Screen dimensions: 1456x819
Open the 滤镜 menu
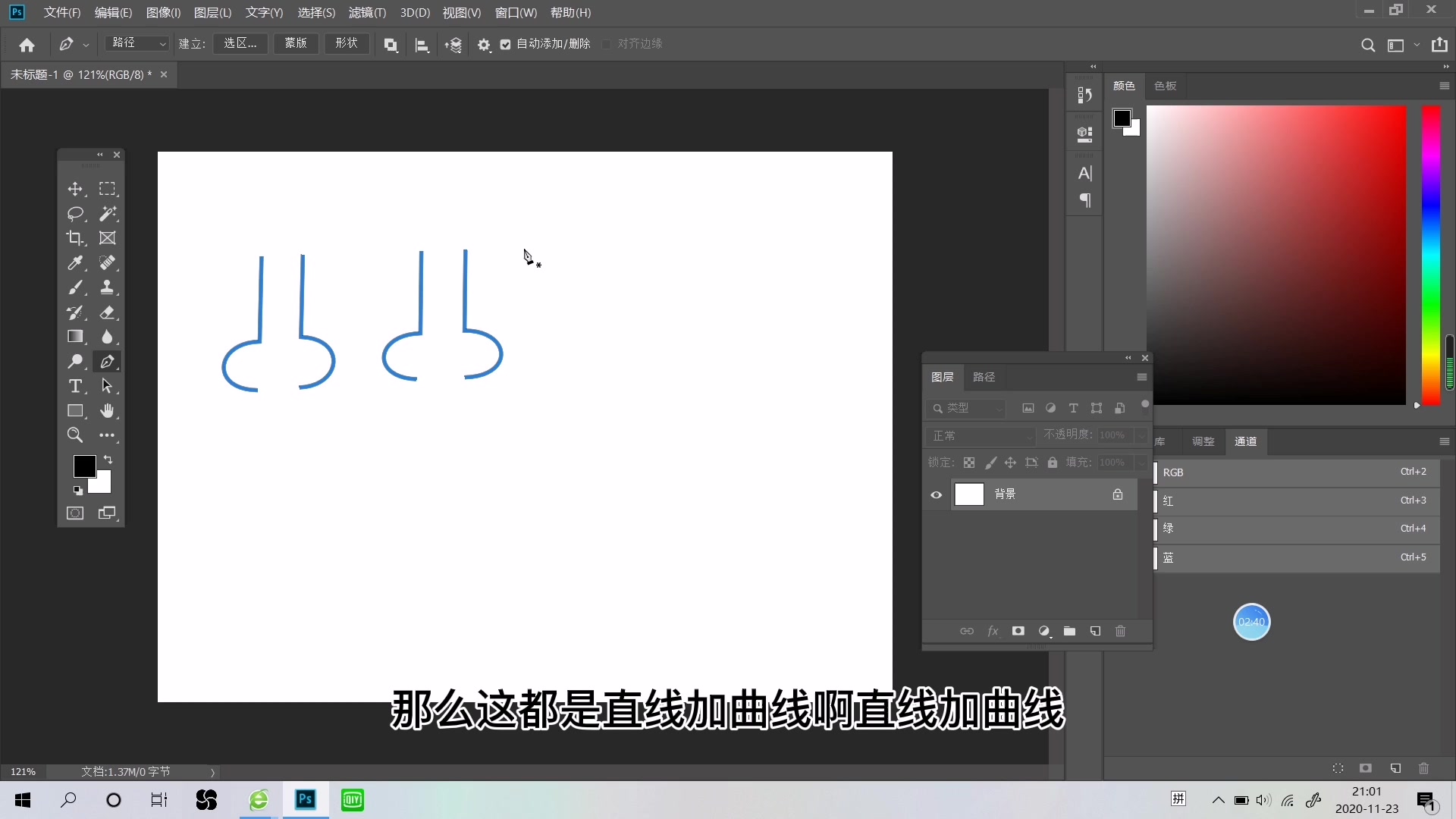366,12
